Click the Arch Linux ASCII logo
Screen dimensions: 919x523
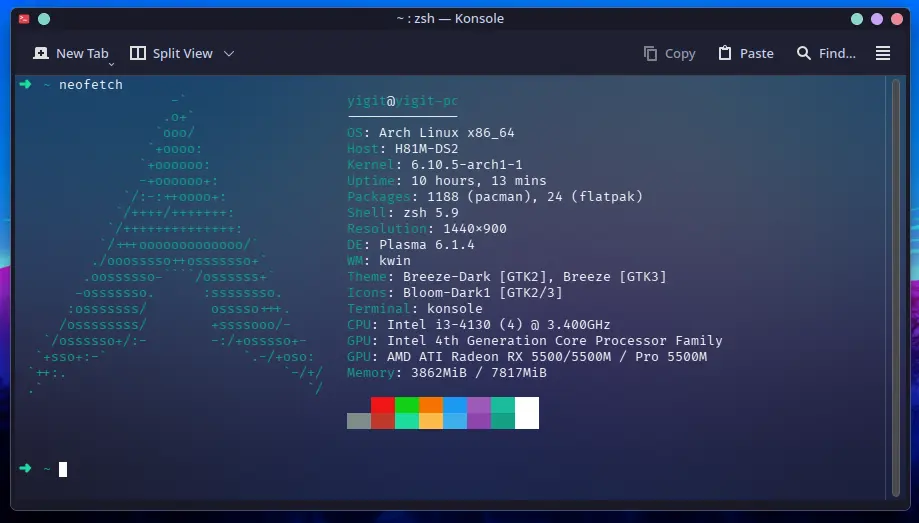[176, 244]
